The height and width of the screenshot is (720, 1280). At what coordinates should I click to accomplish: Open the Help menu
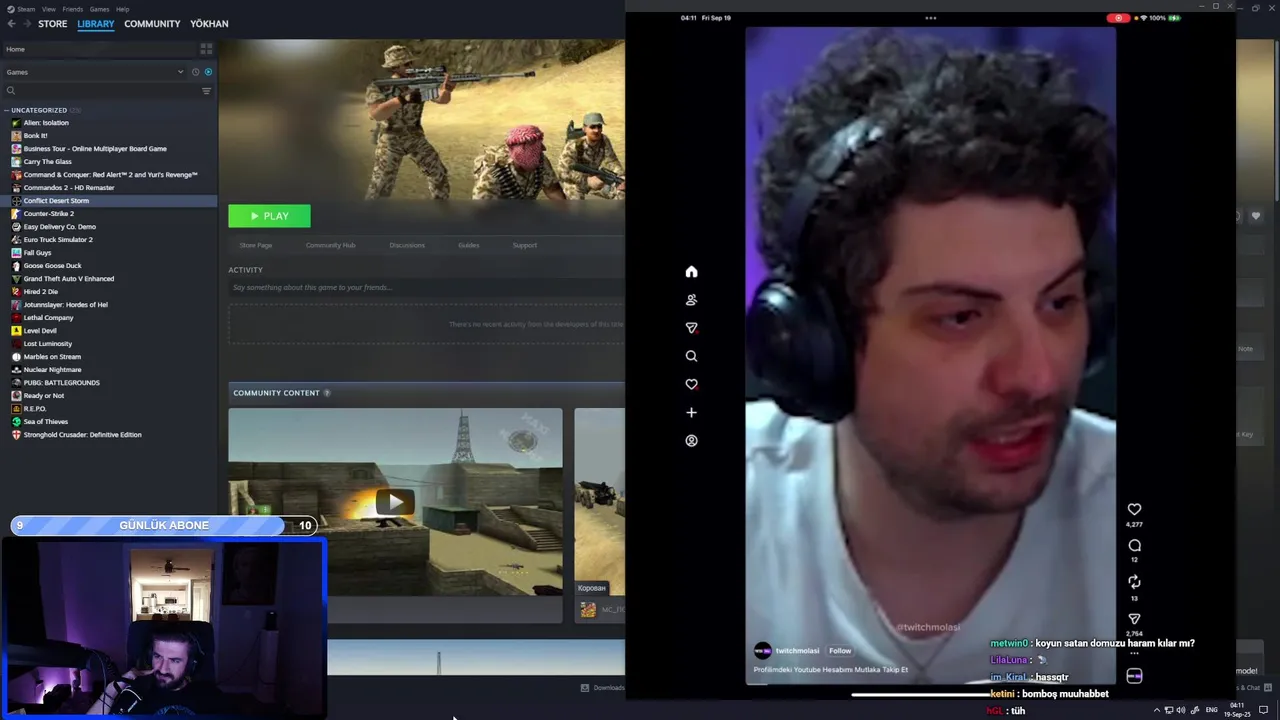(122, 9)
